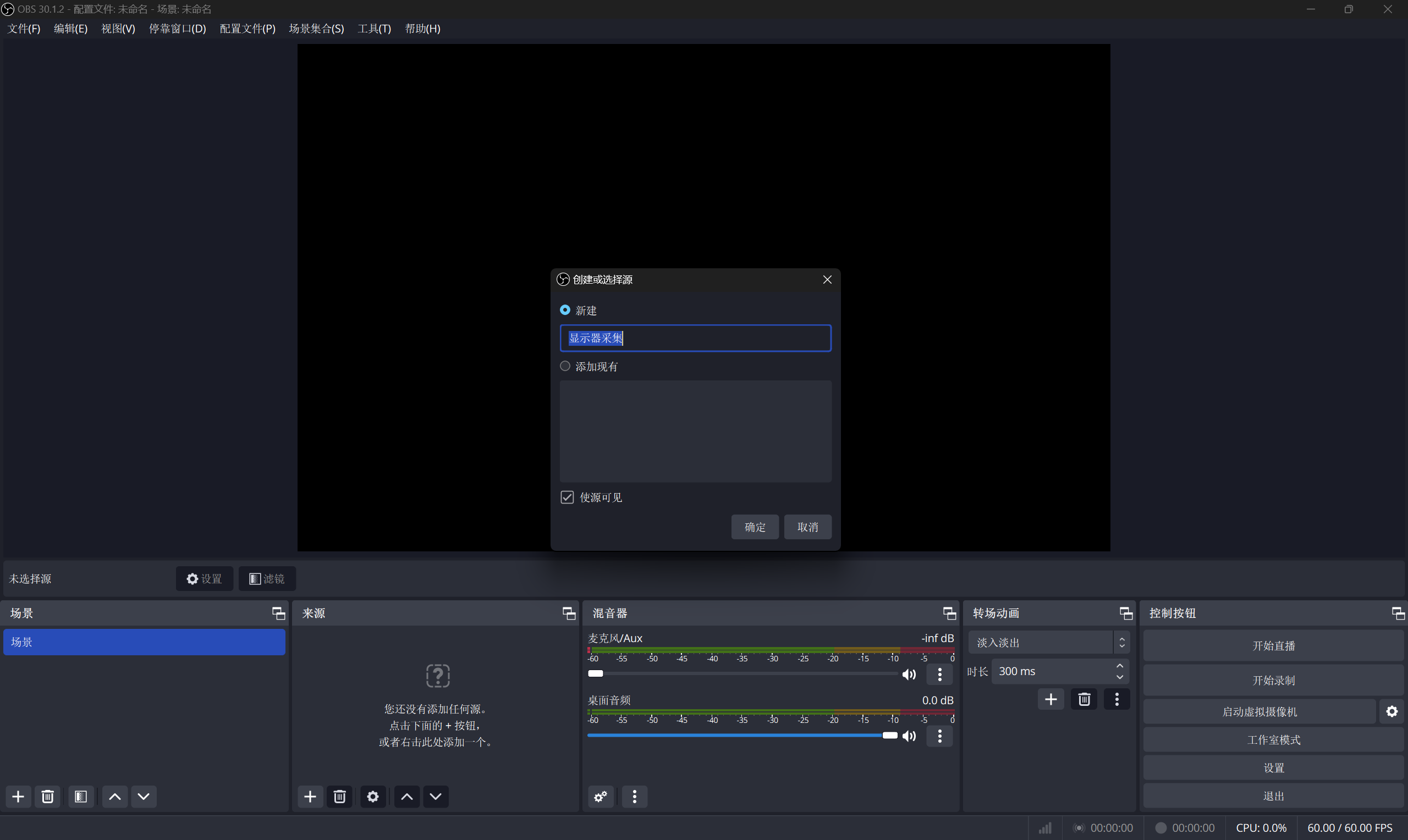1408x840 pixels.
Task: Select the 添加现有 radio button
Action: 565,366
